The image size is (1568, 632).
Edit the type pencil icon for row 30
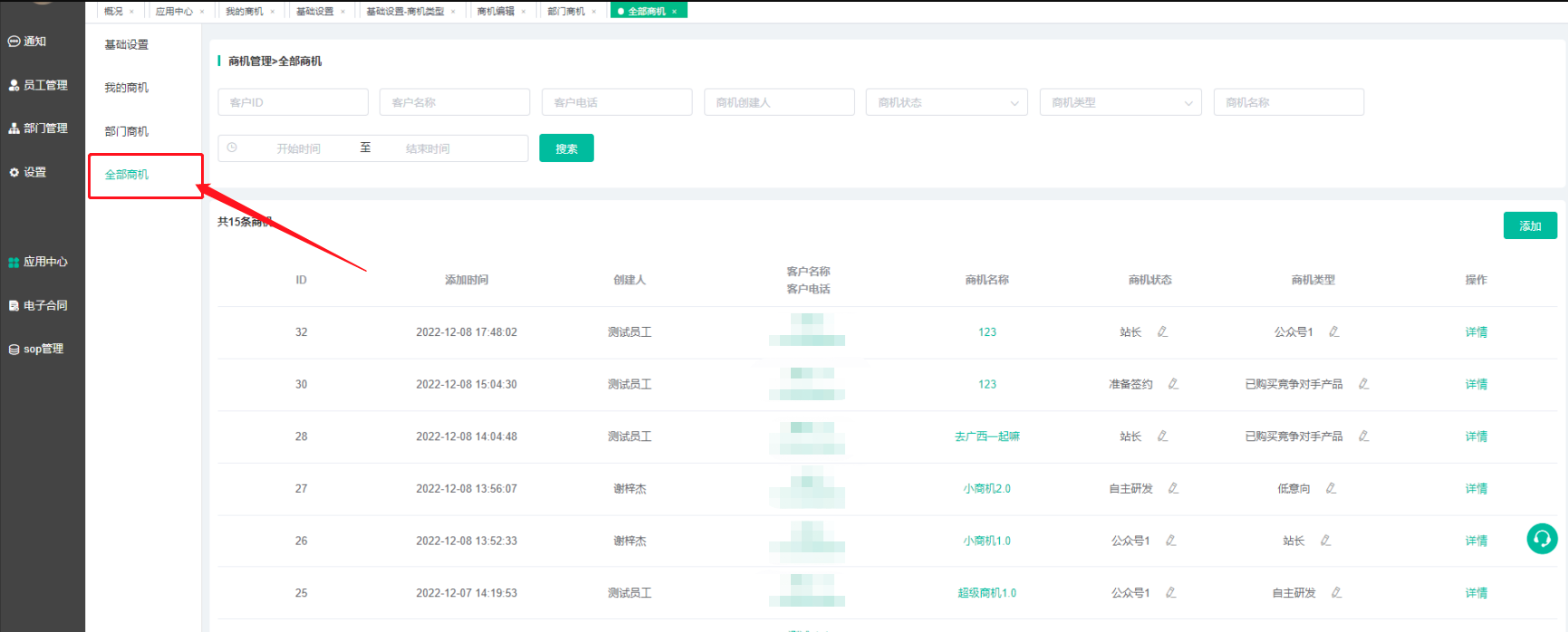[1363, 384]
